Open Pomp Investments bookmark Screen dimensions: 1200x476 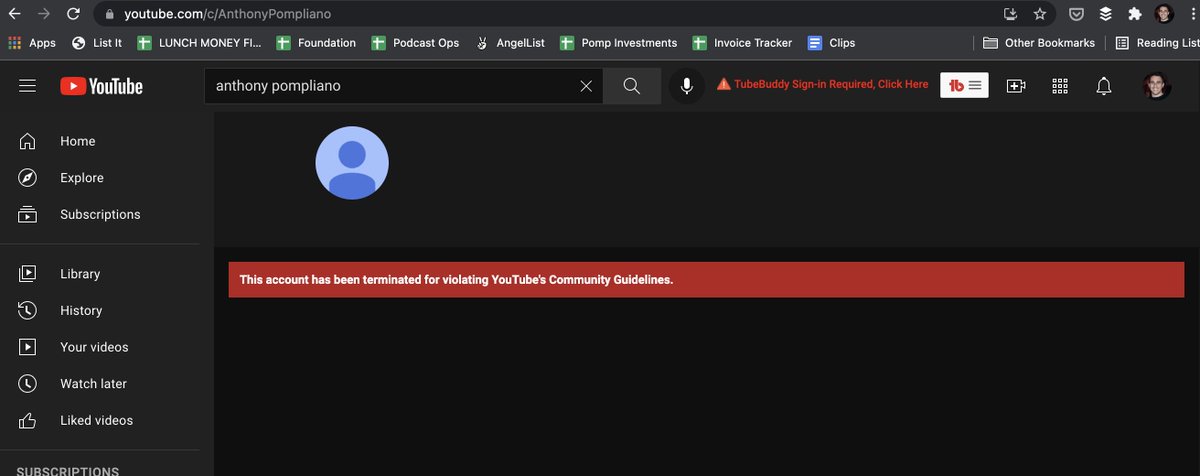(x=619, y=43)
